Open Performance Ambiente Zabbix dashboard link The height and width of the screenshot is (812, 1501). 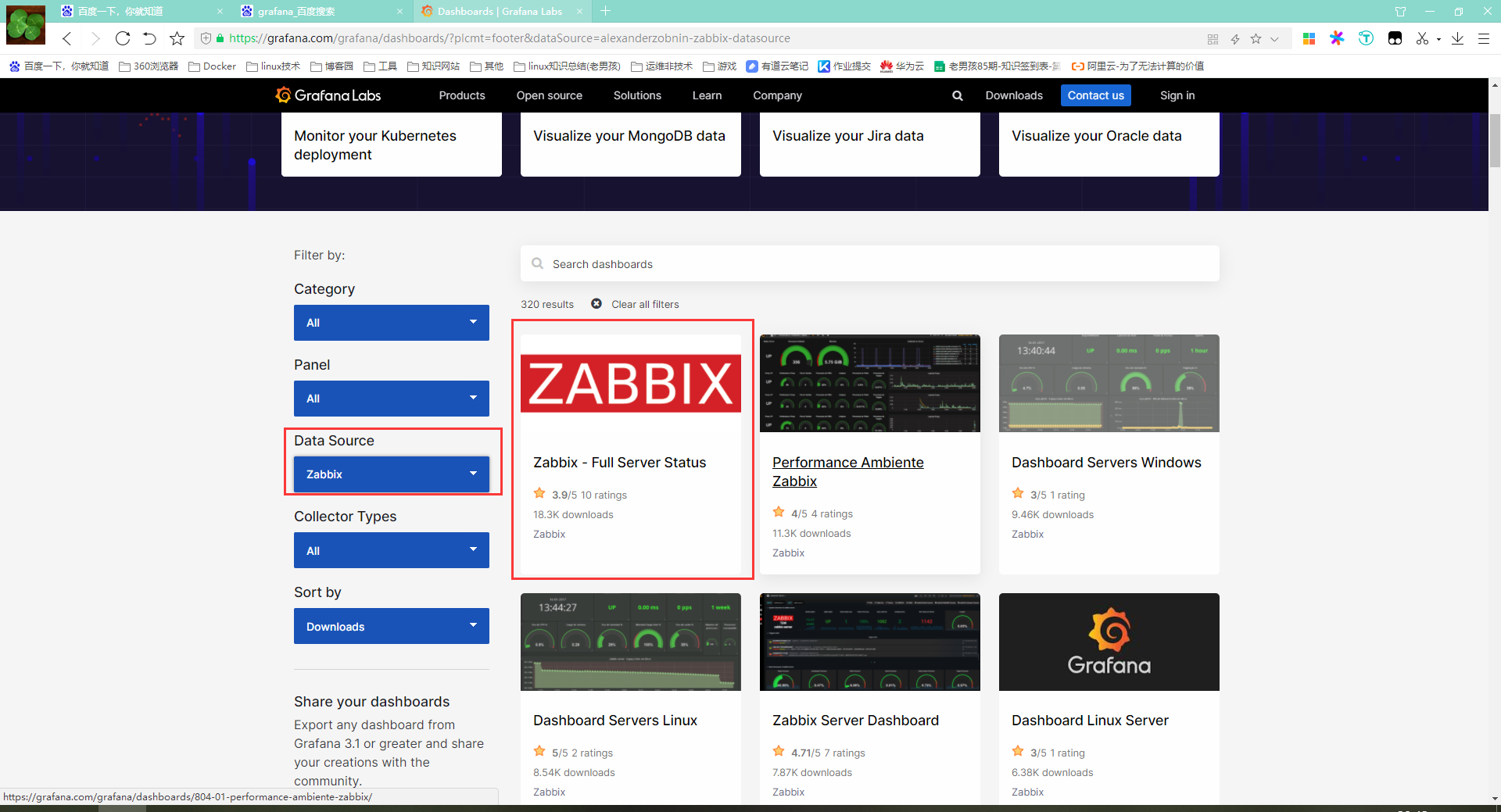[848, 472]
